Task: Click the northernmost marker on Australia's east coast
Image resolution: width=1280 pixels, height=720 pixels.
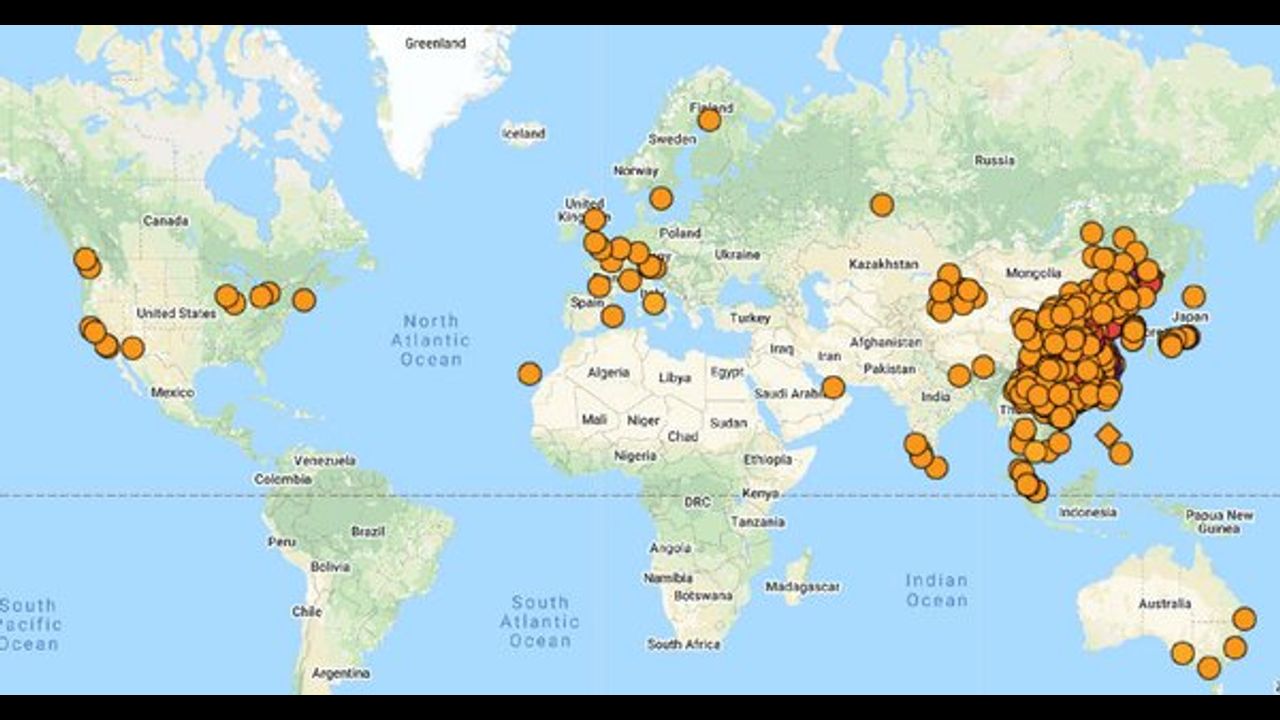Action: [x=1244, y=619]
